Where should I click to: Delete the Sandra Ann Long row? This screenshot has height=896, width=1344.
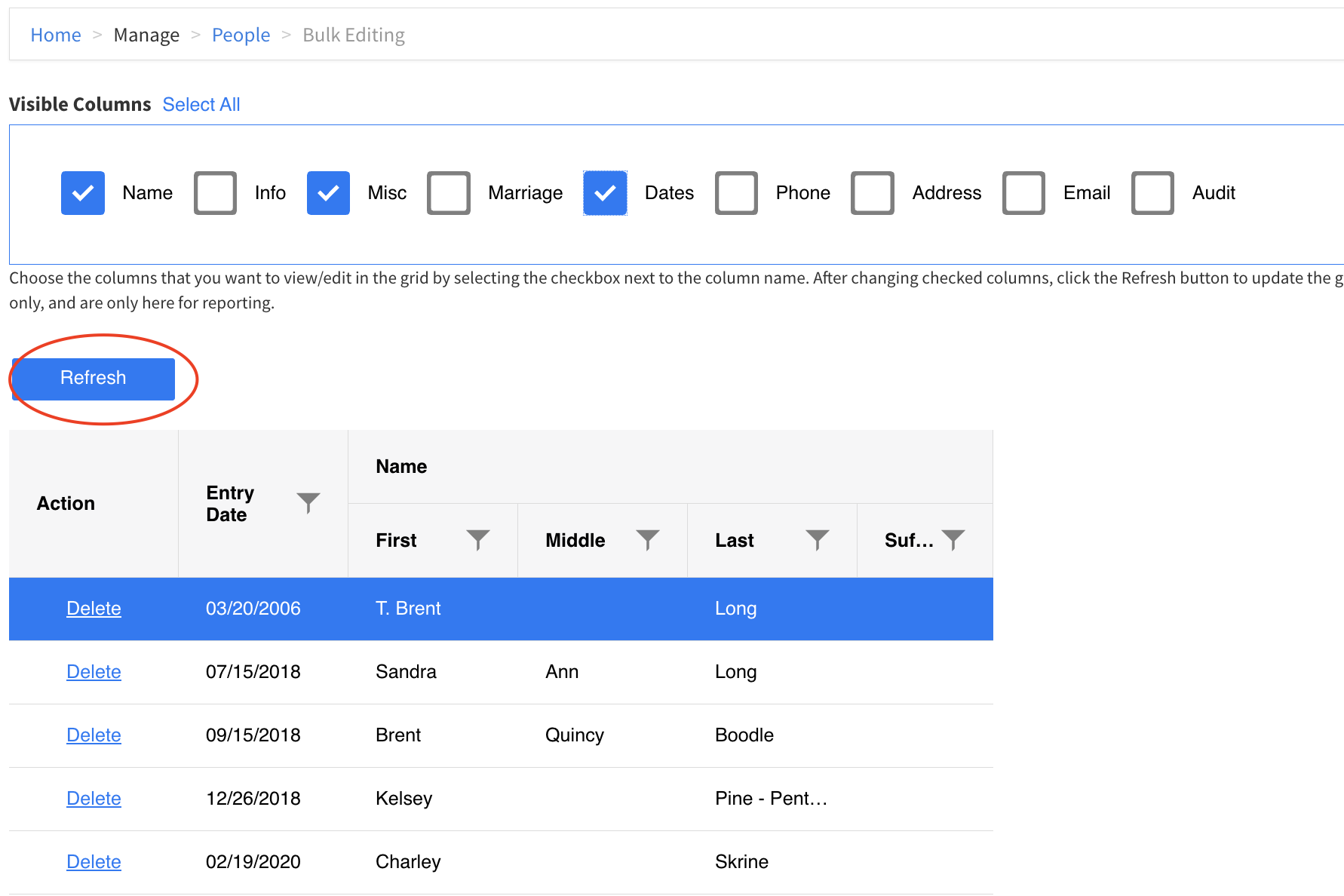point(94,672)
